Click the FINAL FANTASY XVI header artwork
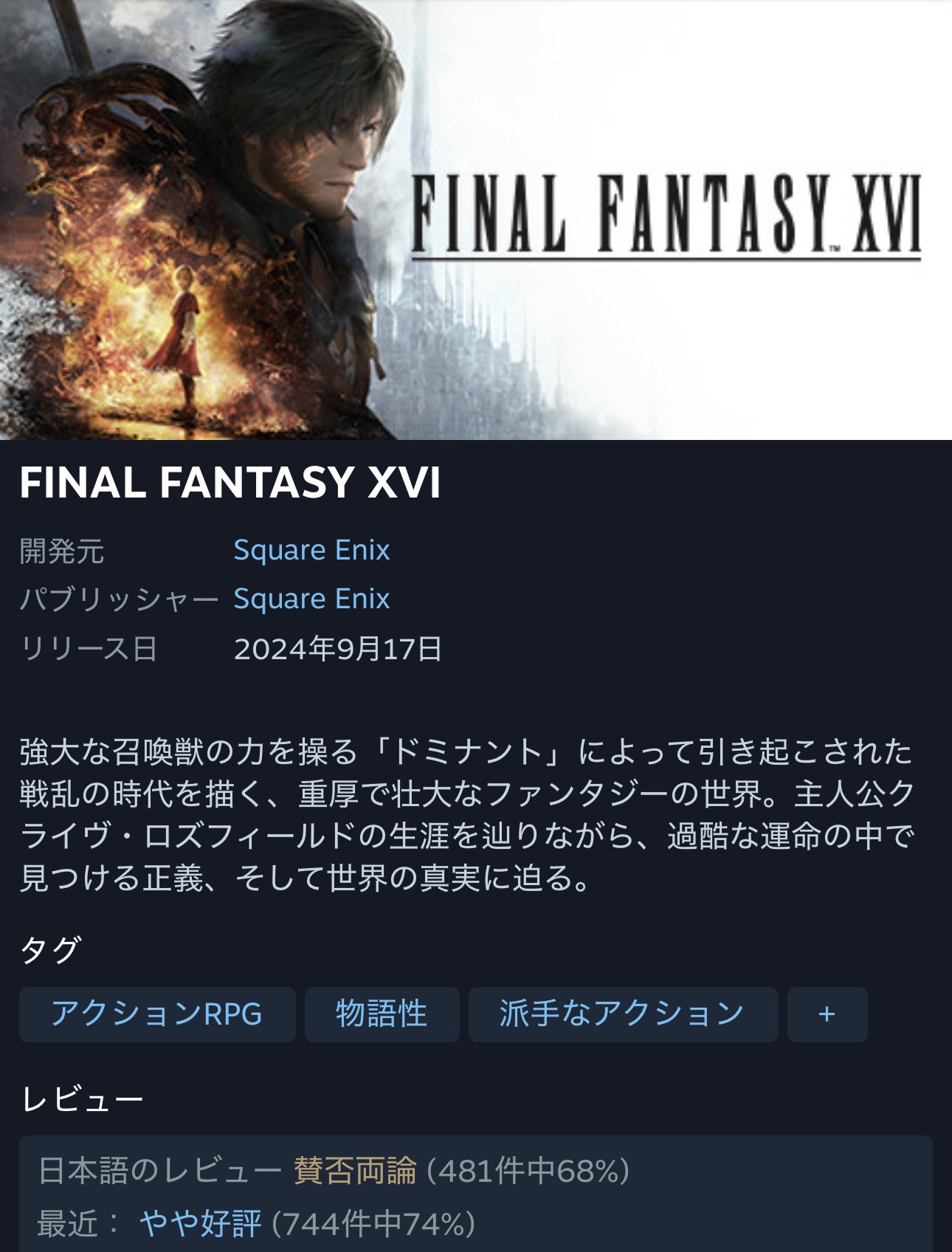952x1252 pixels. pos(476,220)
